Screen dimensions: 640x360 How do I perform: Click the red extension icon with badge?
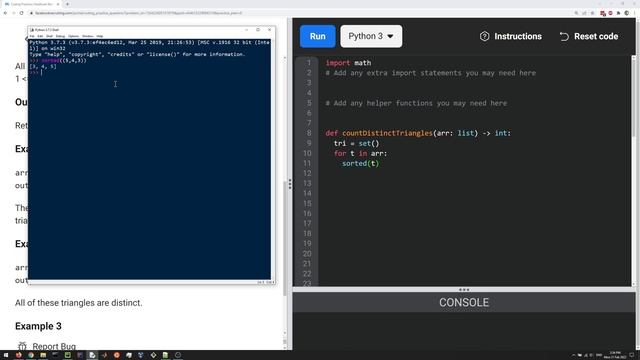[602, 13]
